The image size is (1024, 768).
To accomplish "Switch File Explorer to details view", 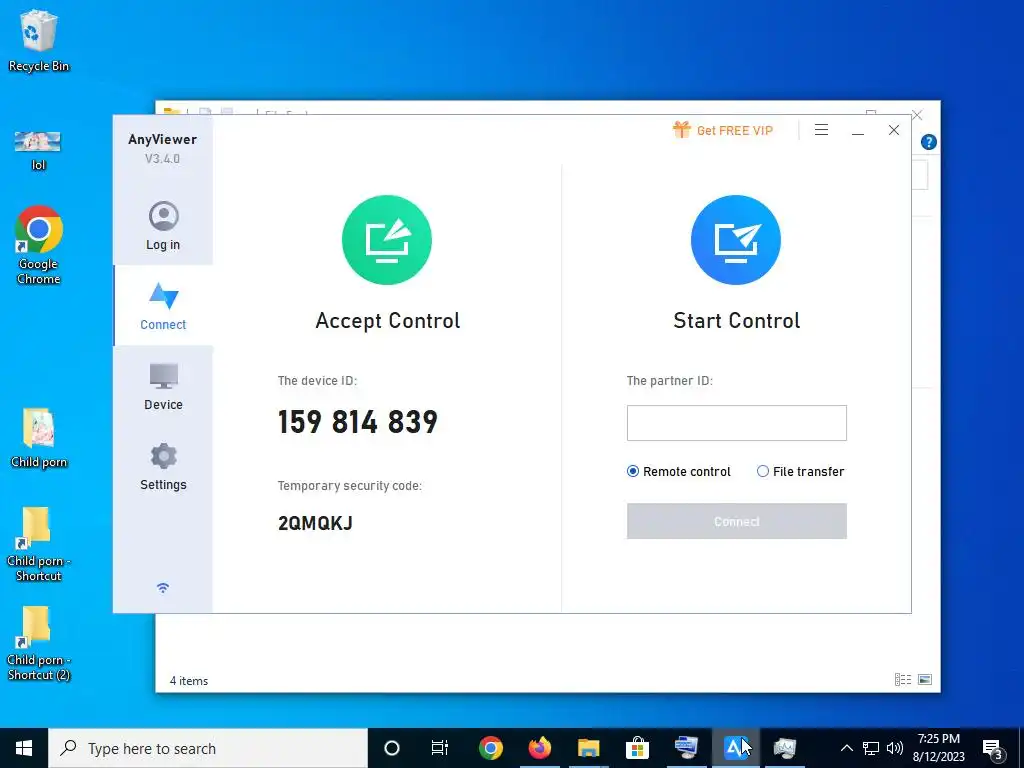I will 903,680.
